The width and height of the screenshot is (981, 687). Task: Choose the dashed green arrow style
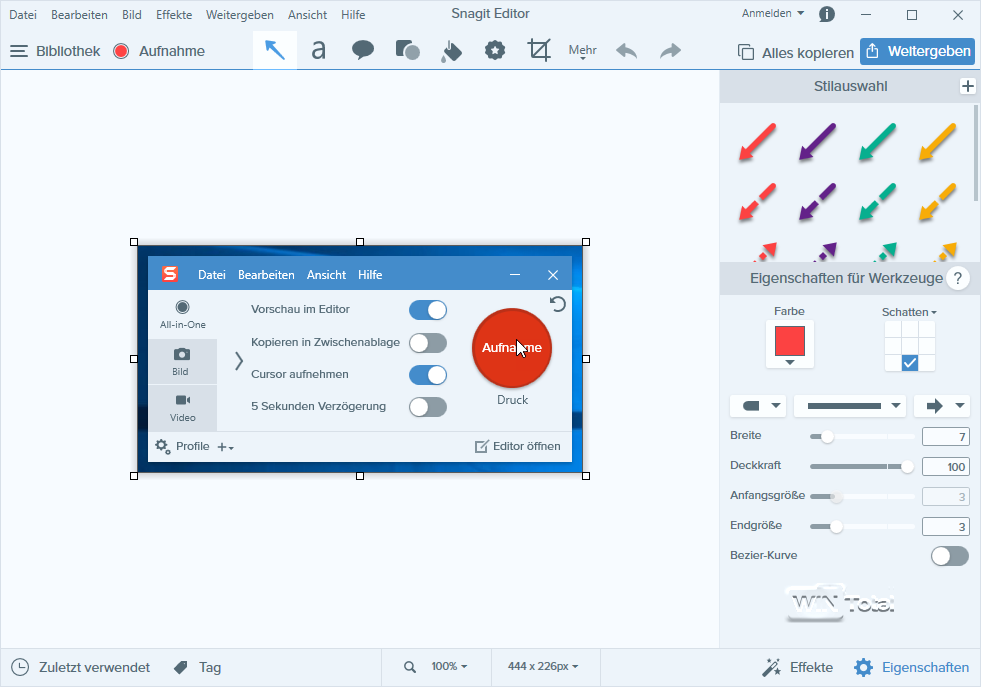[x=877, y=201]
